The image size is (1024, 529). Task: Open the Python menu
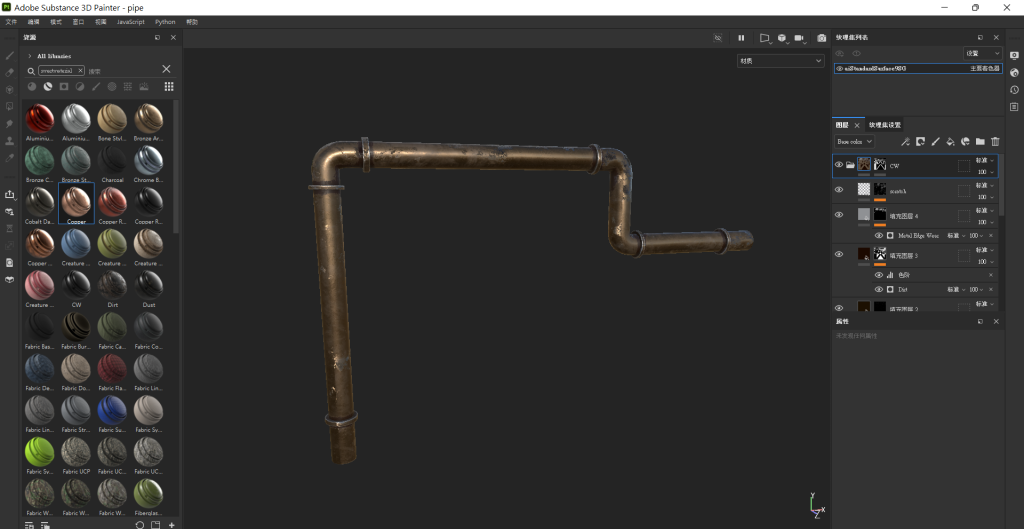click(165, 21)
